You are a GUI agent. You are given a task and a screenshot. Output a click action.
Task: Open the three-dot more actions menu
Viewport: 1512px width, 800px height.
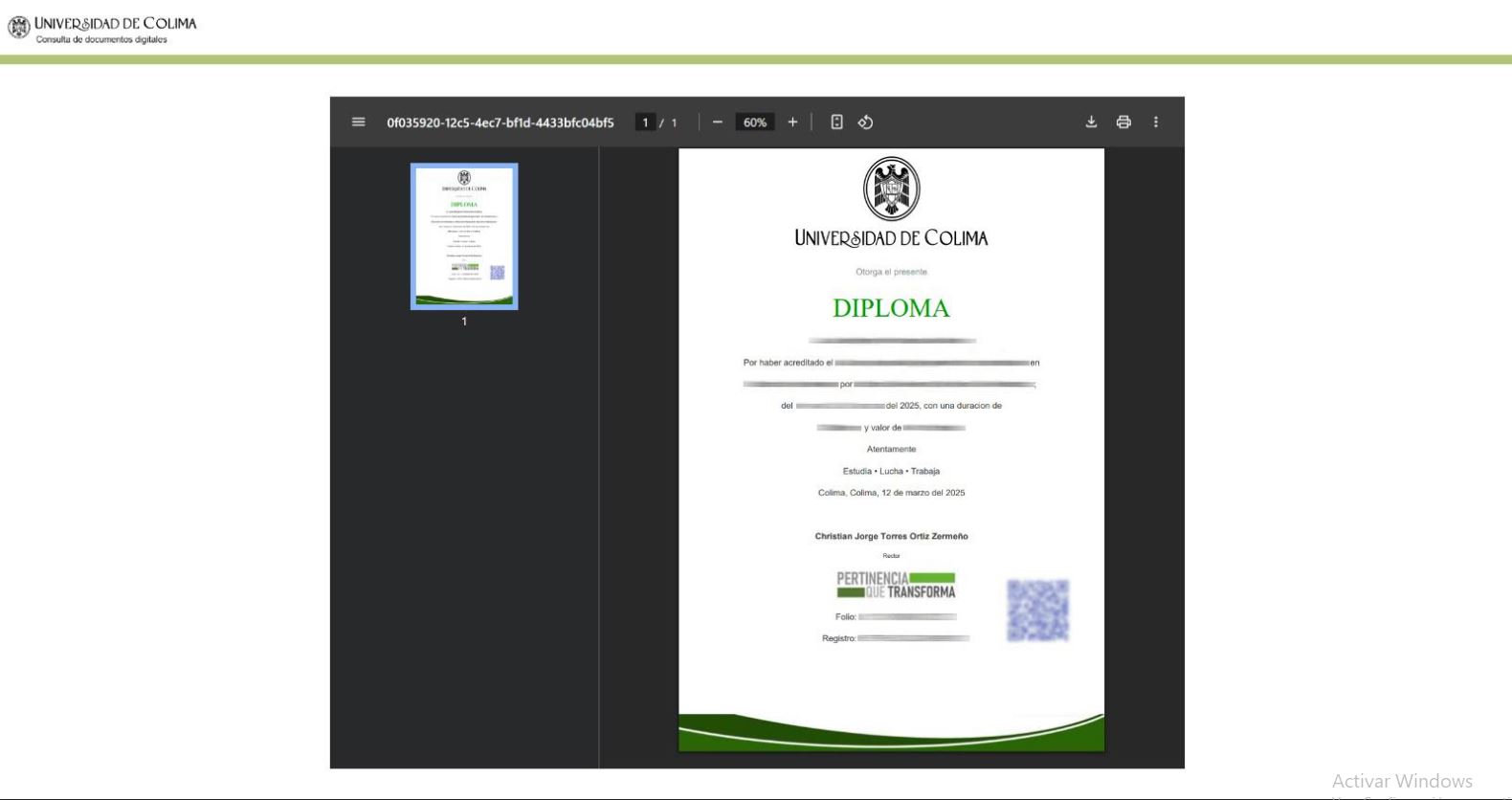click(1156, 122)
